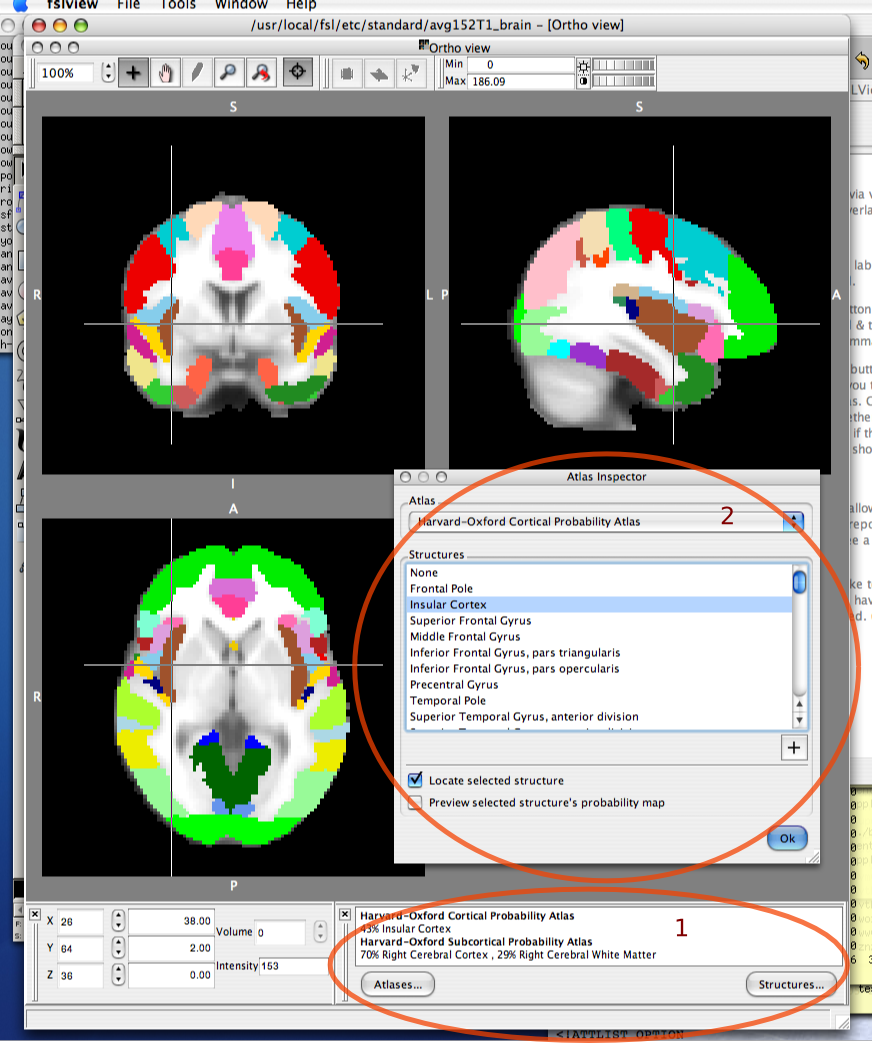Click the X coordinate stepper
Screen dimensions: 872x1043
pyautogui.click(x=118, y=921)
